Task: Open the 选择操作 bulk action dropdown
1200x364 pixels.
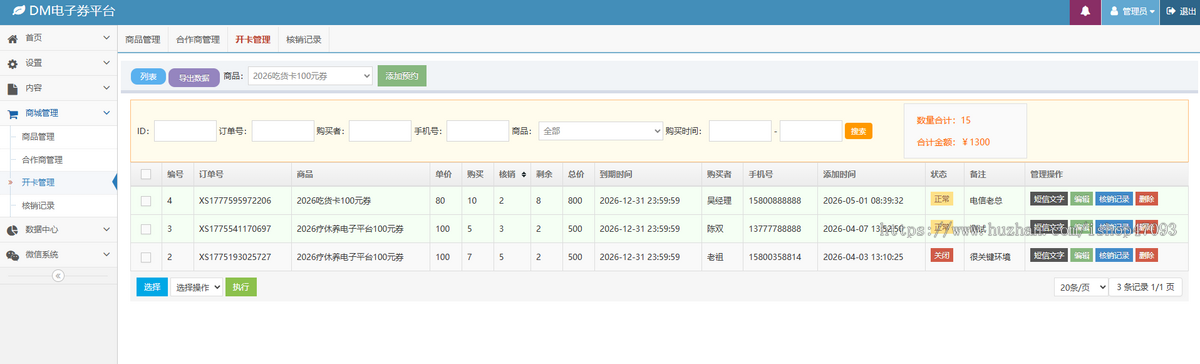Action: tap(195, 287)
